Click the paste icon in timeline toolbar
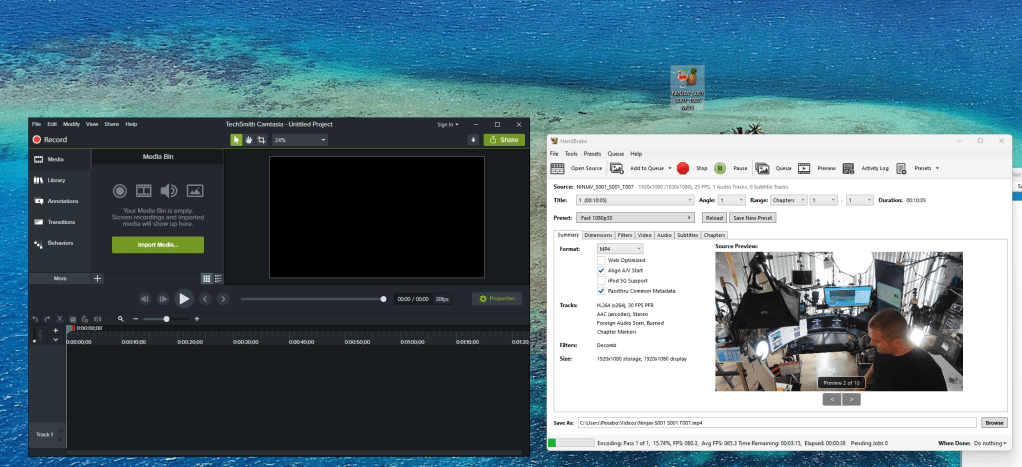Image resolution: width=1022 pixels, height=467 pixels. point(85,319)
